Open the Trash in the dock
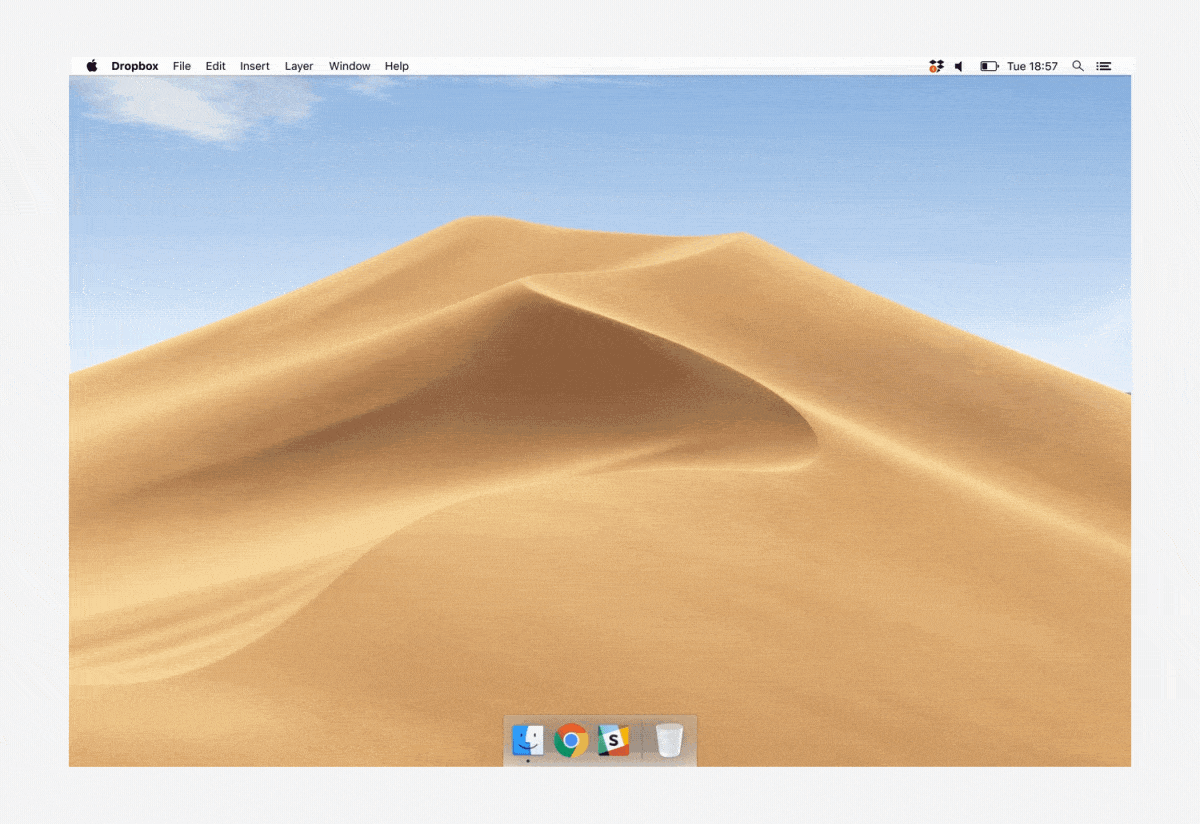Screen dimensions: 1200x824 pyautogui.click(x=669, y=740)
